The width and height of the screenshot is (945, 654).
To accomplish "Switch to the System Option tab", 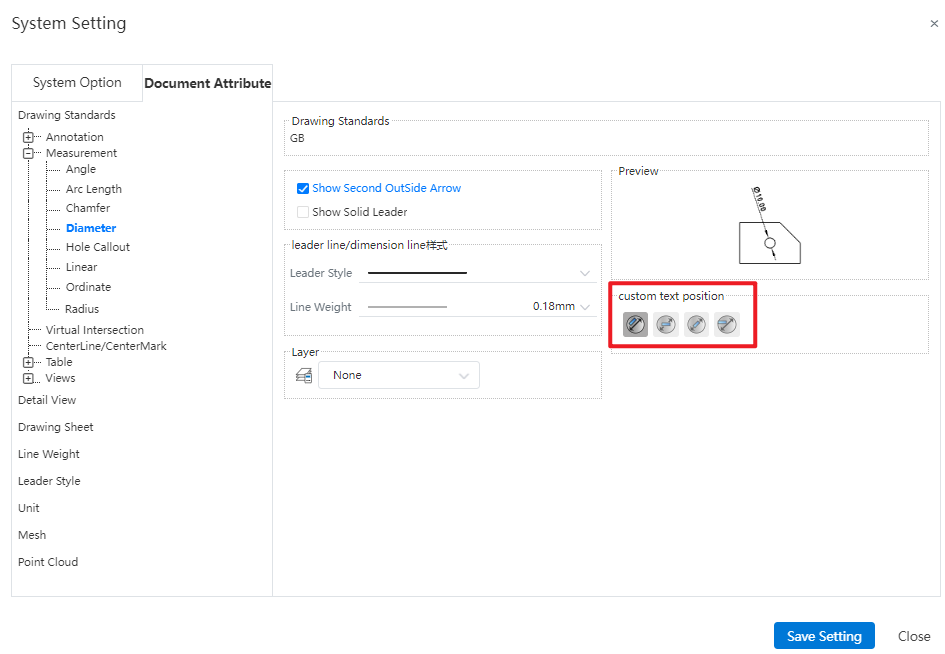I will coord(77,83).
